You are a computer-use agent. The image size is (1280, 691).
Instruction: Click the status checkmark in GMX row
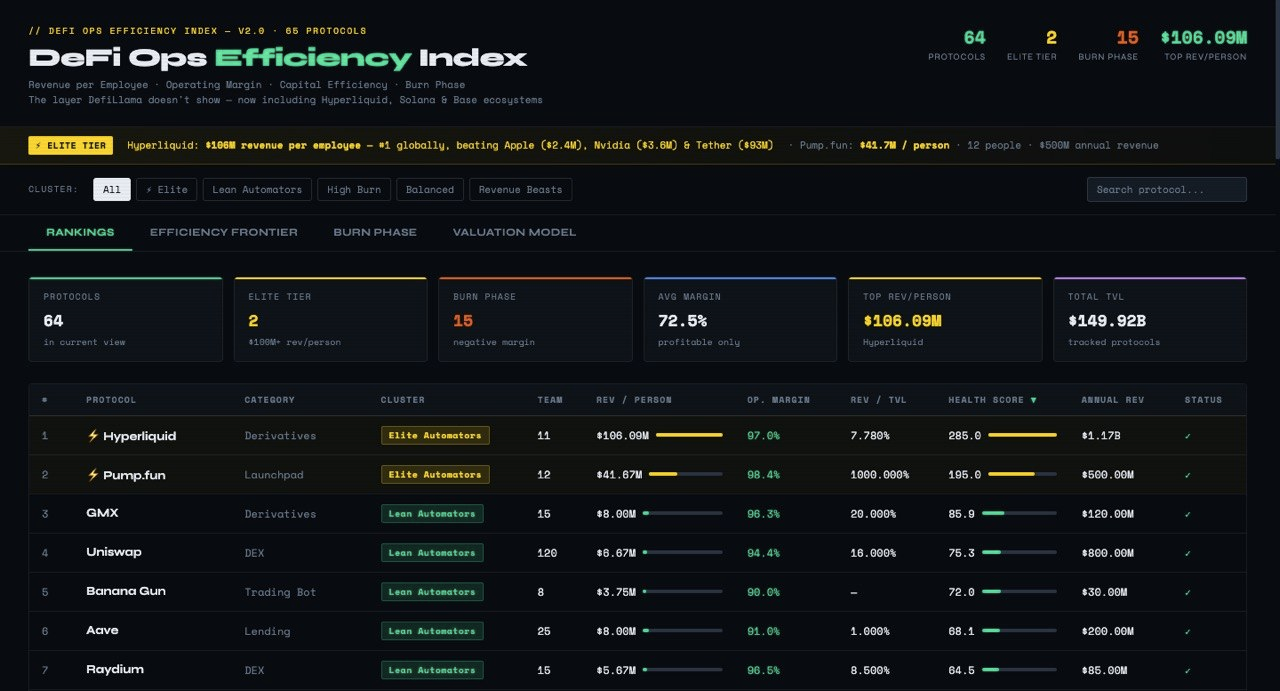[1188, 514]
